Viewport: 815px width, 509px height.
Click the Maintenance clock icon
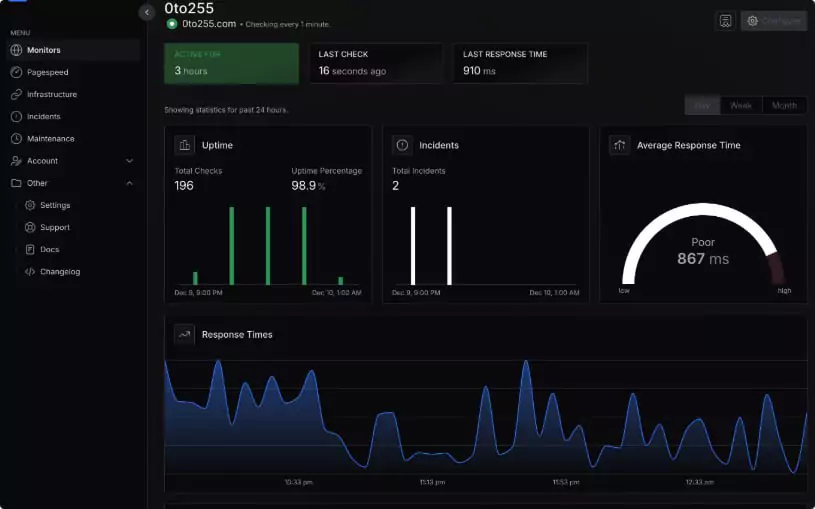click(x=16, y=139)
